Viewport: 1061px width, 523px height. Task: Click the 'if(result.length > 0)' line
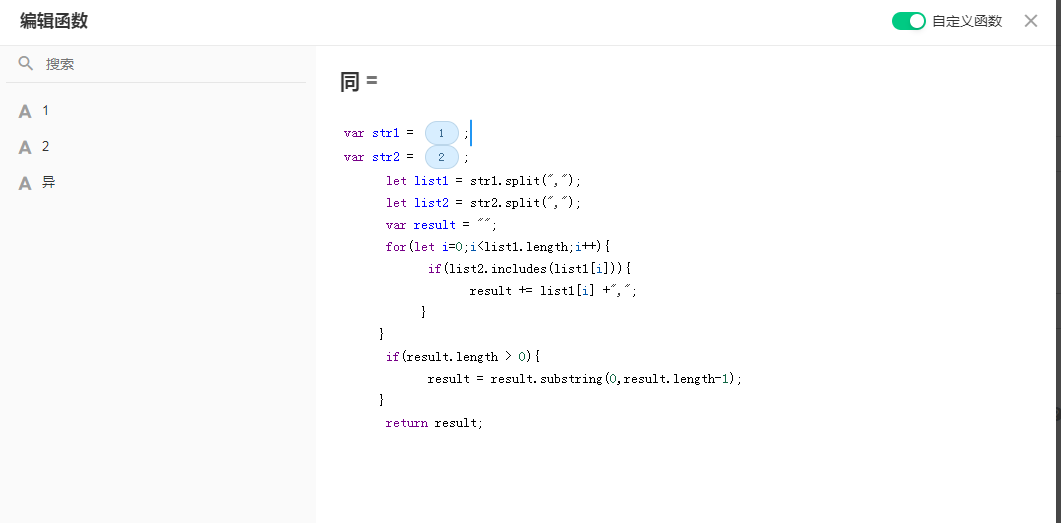(462, 357)
